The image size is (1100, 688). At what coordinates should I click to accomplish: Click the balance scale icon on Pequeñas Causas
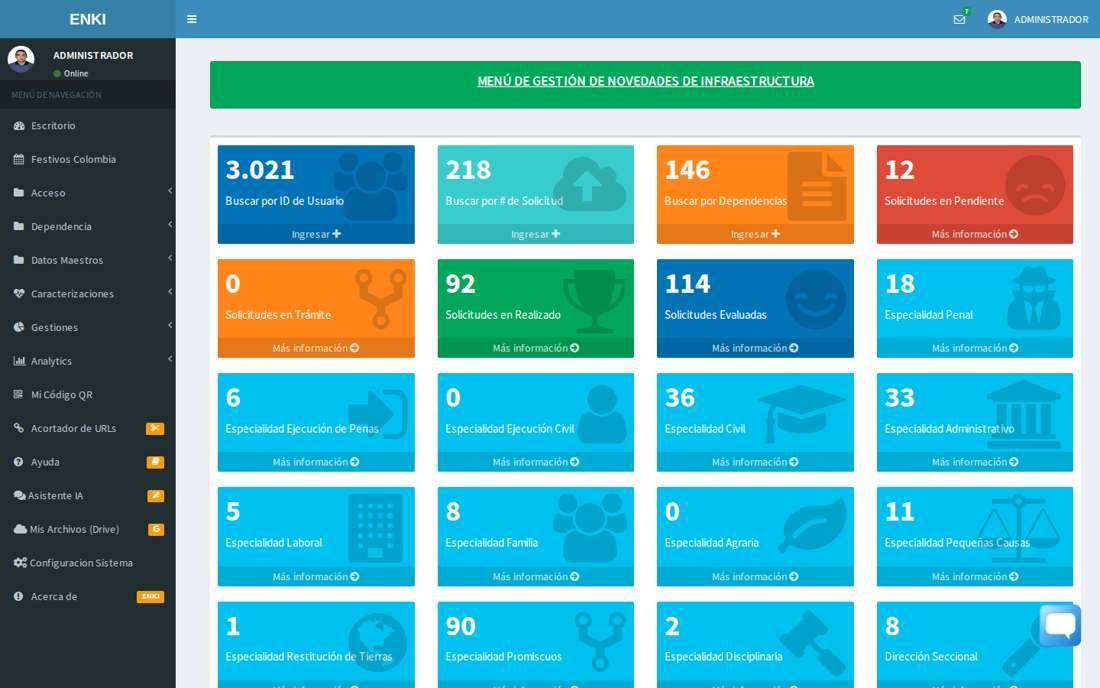[1019, 527]
